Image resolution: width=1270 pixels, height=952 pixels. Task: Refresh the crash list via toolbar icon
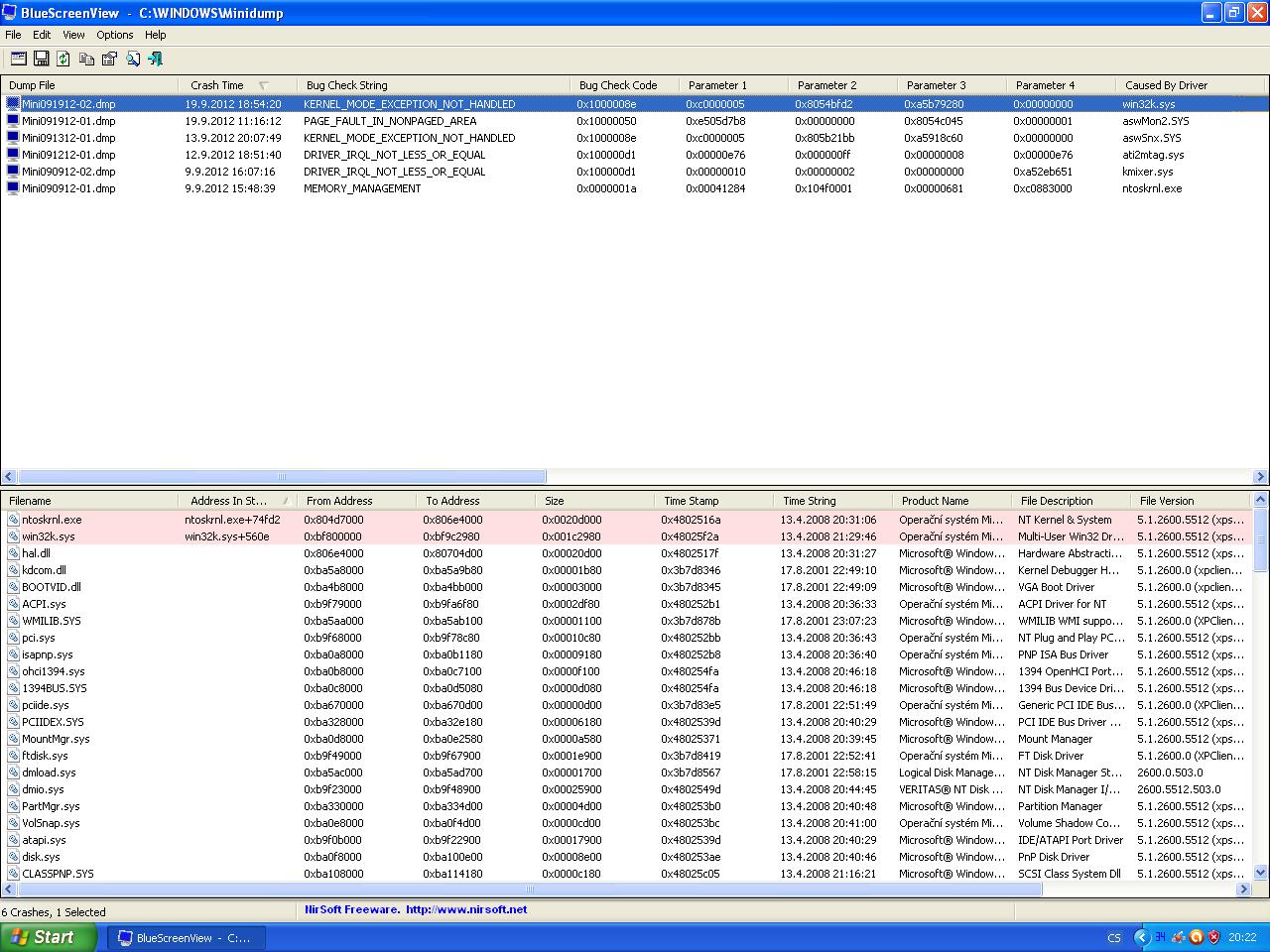tap(63, 59)
